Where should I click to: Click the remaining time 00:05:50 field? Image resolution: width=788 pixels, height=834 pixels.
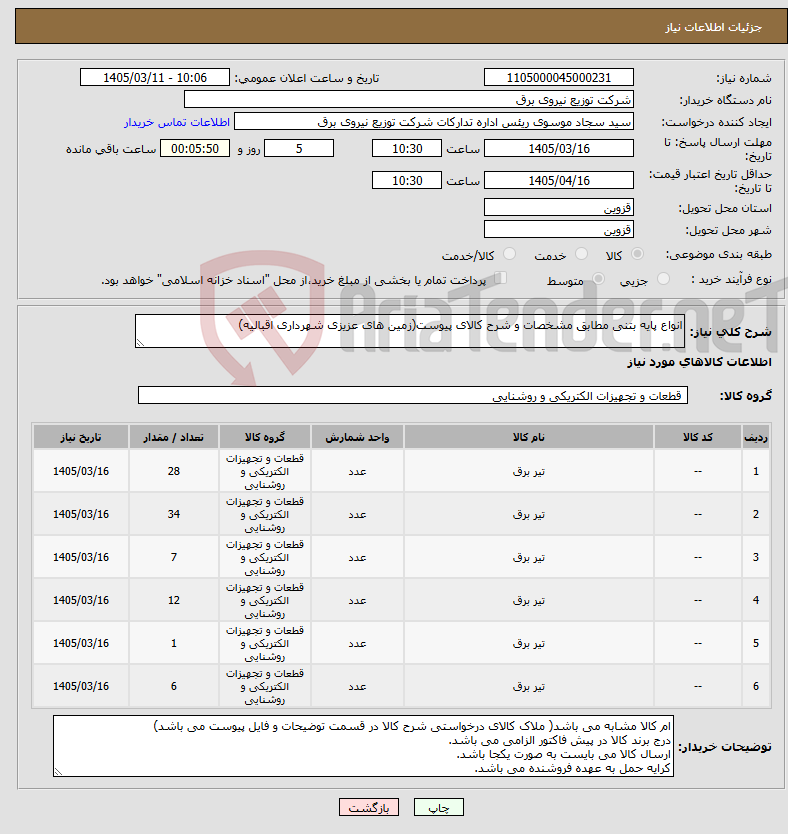coord(195,148)
